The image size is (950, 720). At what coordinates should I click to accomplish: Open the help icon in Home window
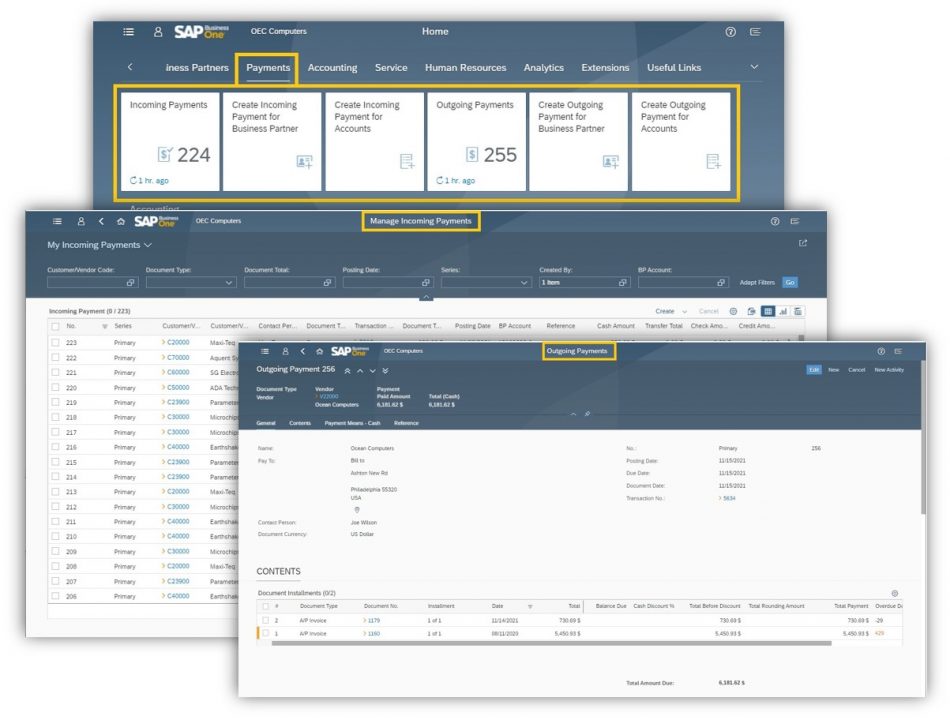[731, 32]
